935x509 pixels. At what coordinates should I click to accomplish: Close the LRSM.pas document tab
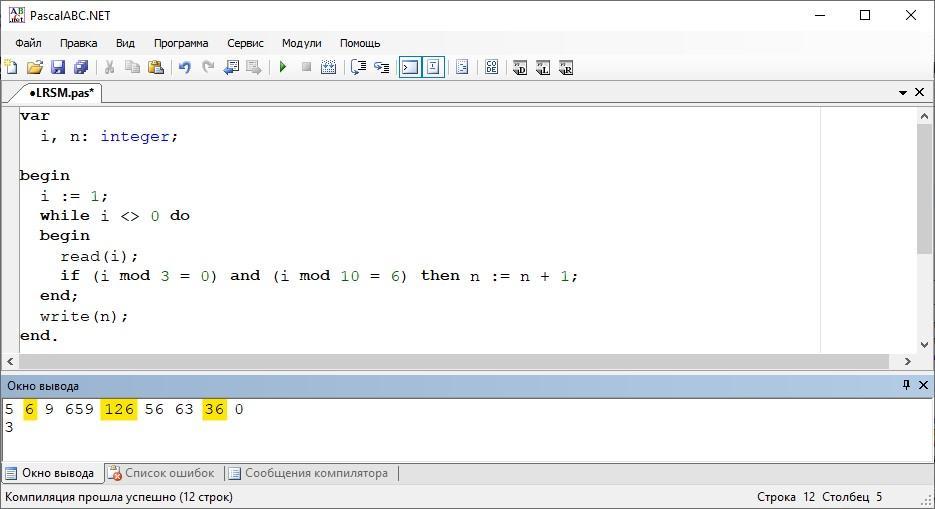[x=919, y=92]
